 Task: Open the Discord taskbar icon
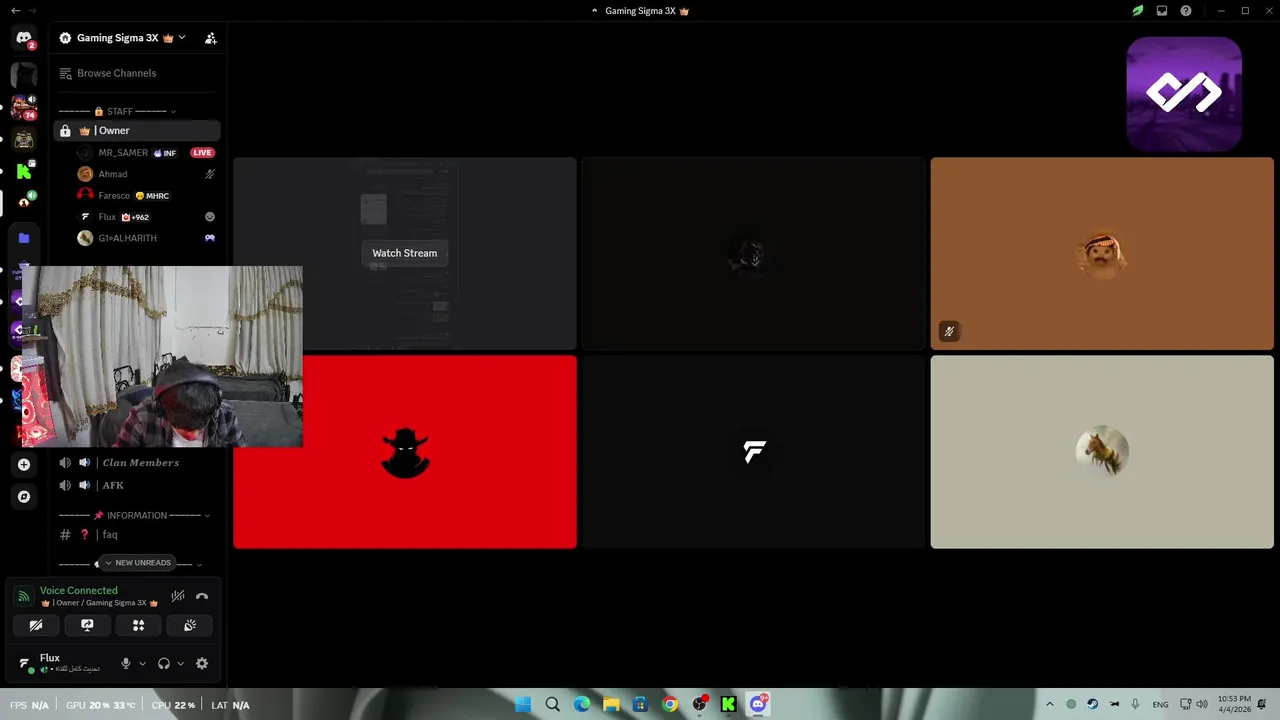click(758, 704)
